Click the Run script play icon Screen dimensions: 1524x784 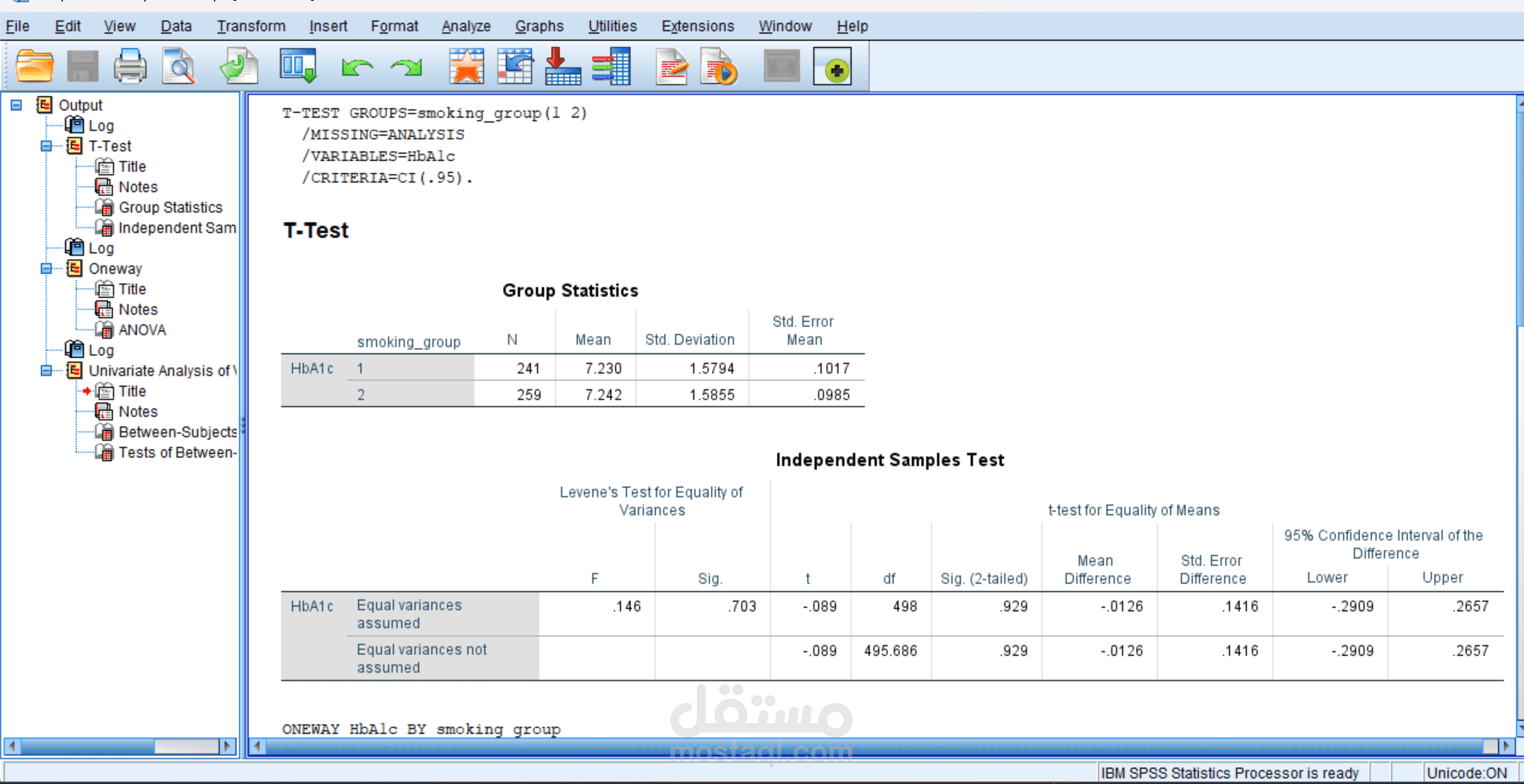point(719,66)
